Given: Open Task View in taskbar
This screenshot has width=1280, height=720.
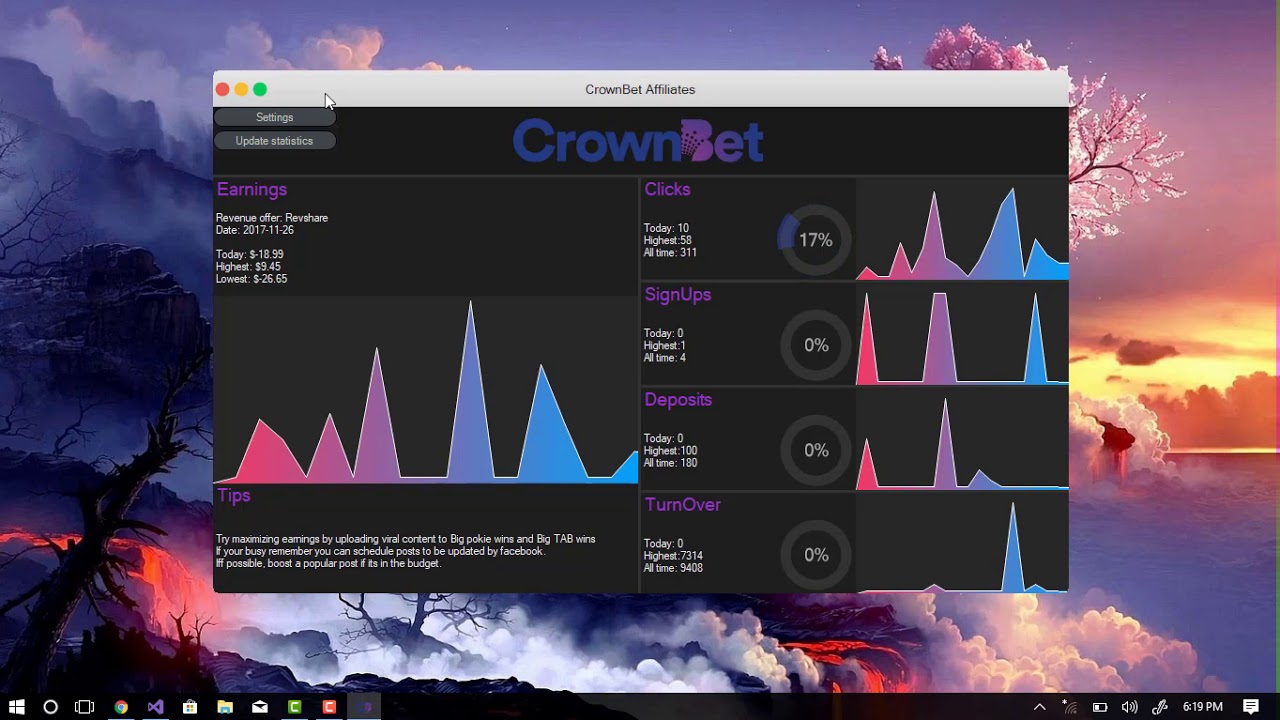Looking at the screenshot, I should coord(85,707).
